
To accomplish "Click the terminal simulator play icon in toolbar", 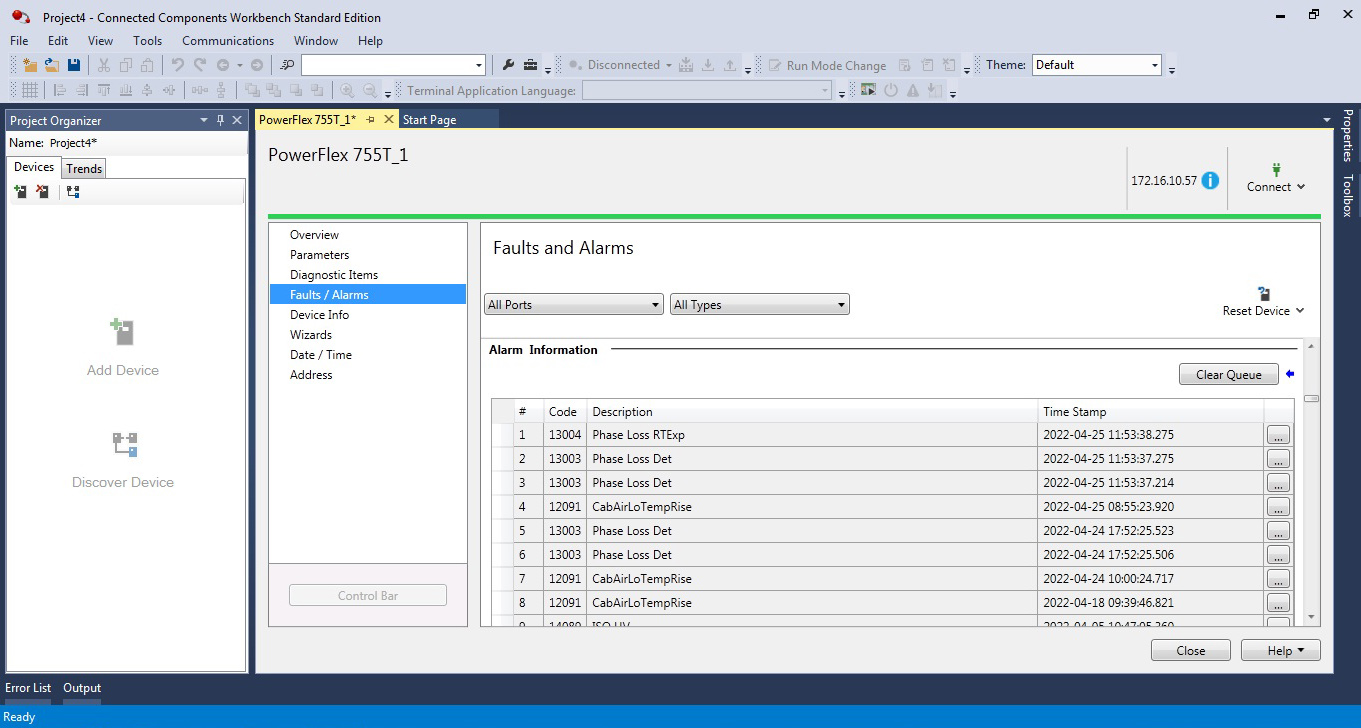I will coord(867,90).
